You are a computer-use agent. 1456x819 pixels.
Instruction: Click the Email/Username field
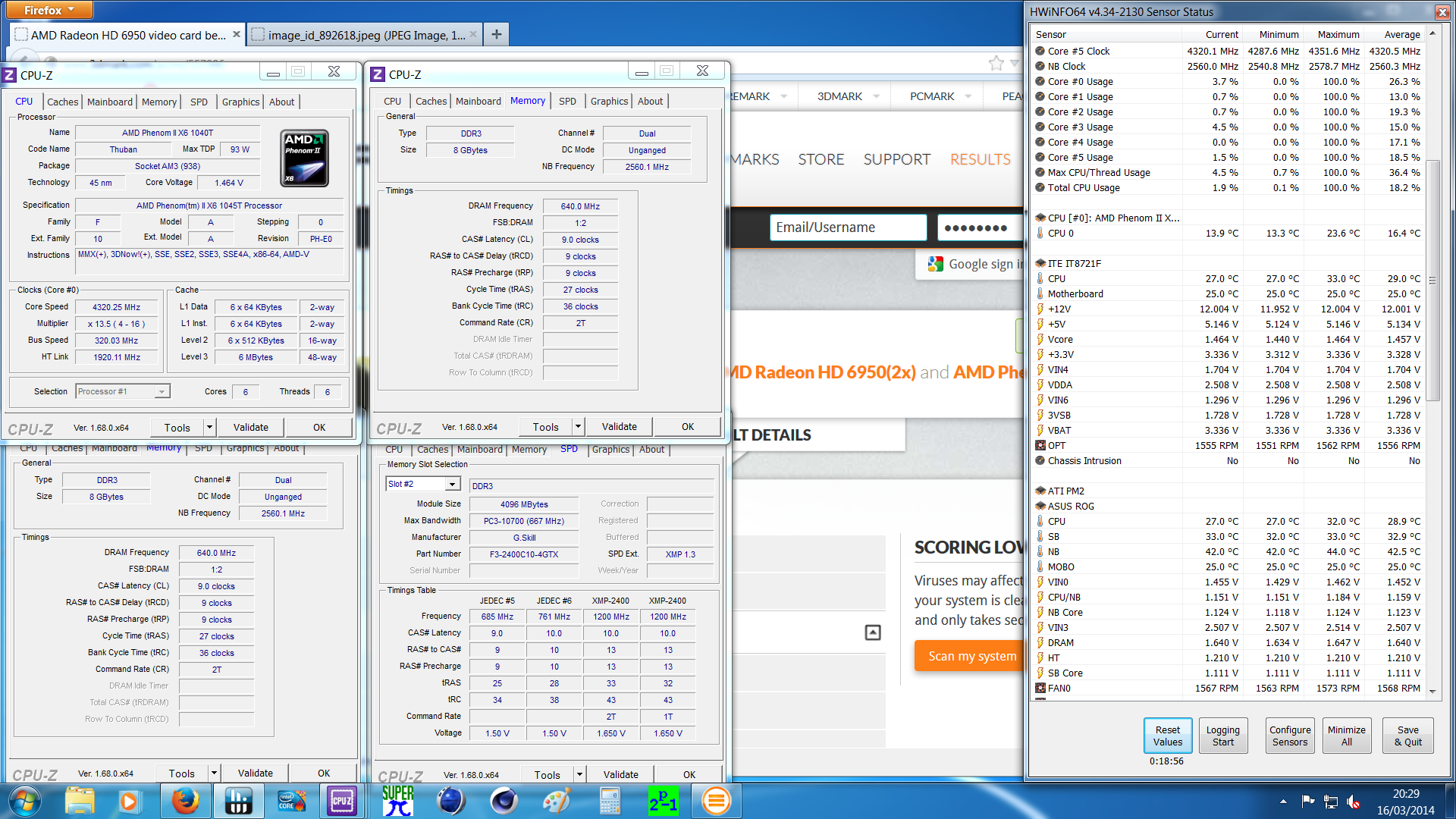point(848,227)
